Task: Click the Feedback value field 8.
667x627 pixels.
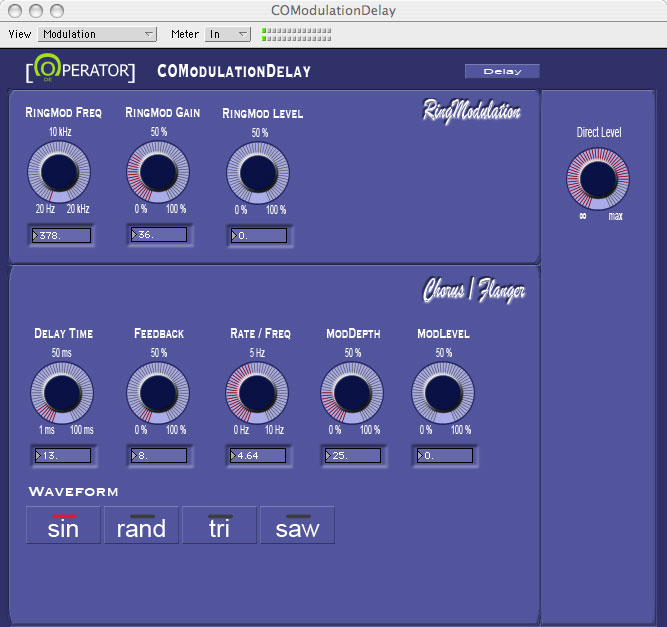Action: click(x=159, y=456)
